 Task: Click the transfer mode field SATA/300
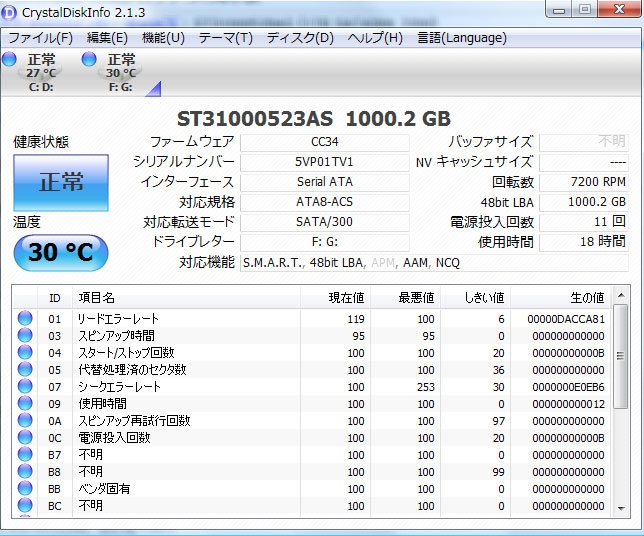pyautogui.click(x=324, y=222)
